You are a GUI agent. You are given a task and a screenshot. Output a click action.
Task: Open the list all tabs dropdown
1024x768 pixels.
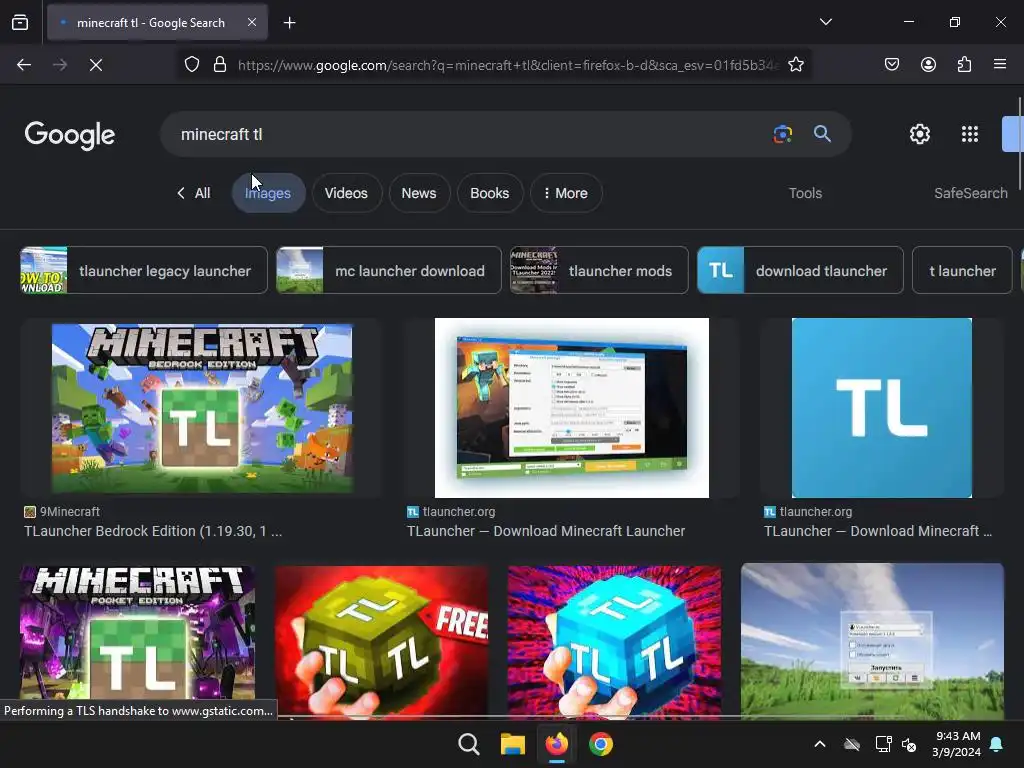coord(826,22)
